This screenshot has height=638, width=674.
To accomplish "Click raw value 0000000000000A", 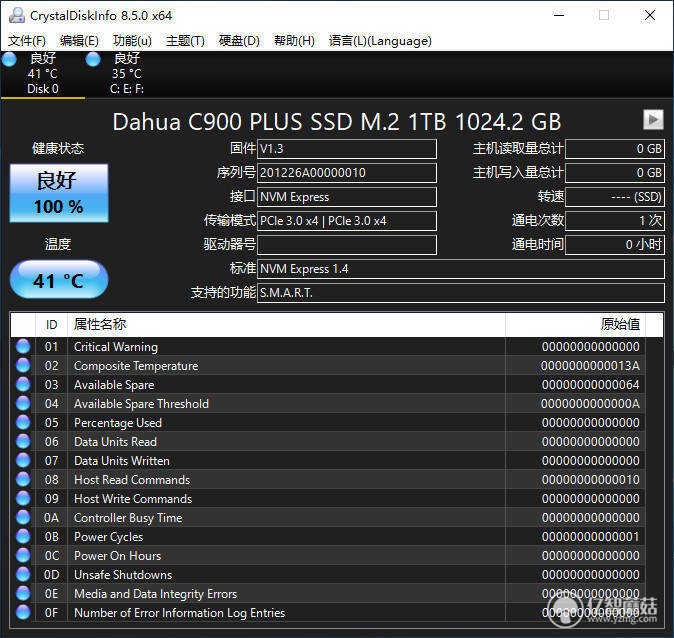I will (x=590, y=404).
